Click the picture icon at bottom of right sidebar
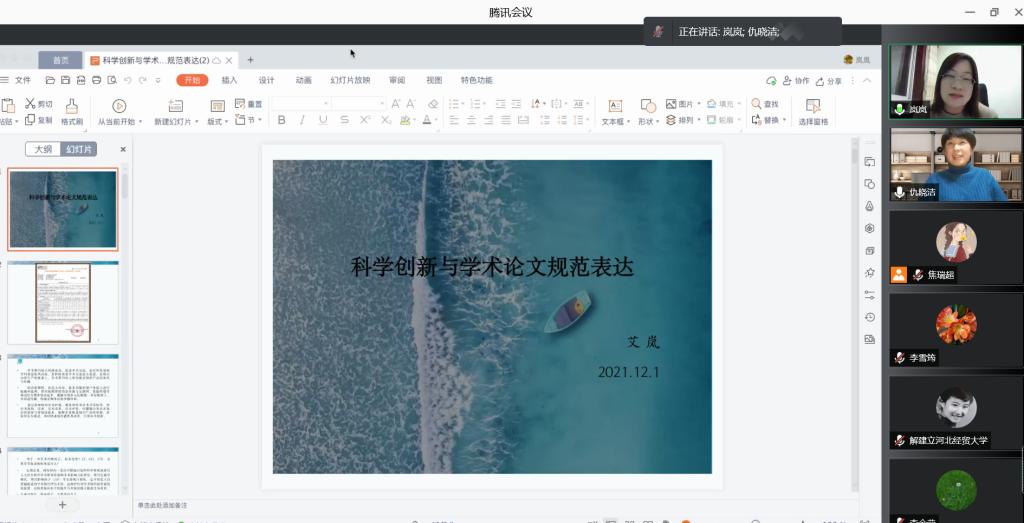 869,340
